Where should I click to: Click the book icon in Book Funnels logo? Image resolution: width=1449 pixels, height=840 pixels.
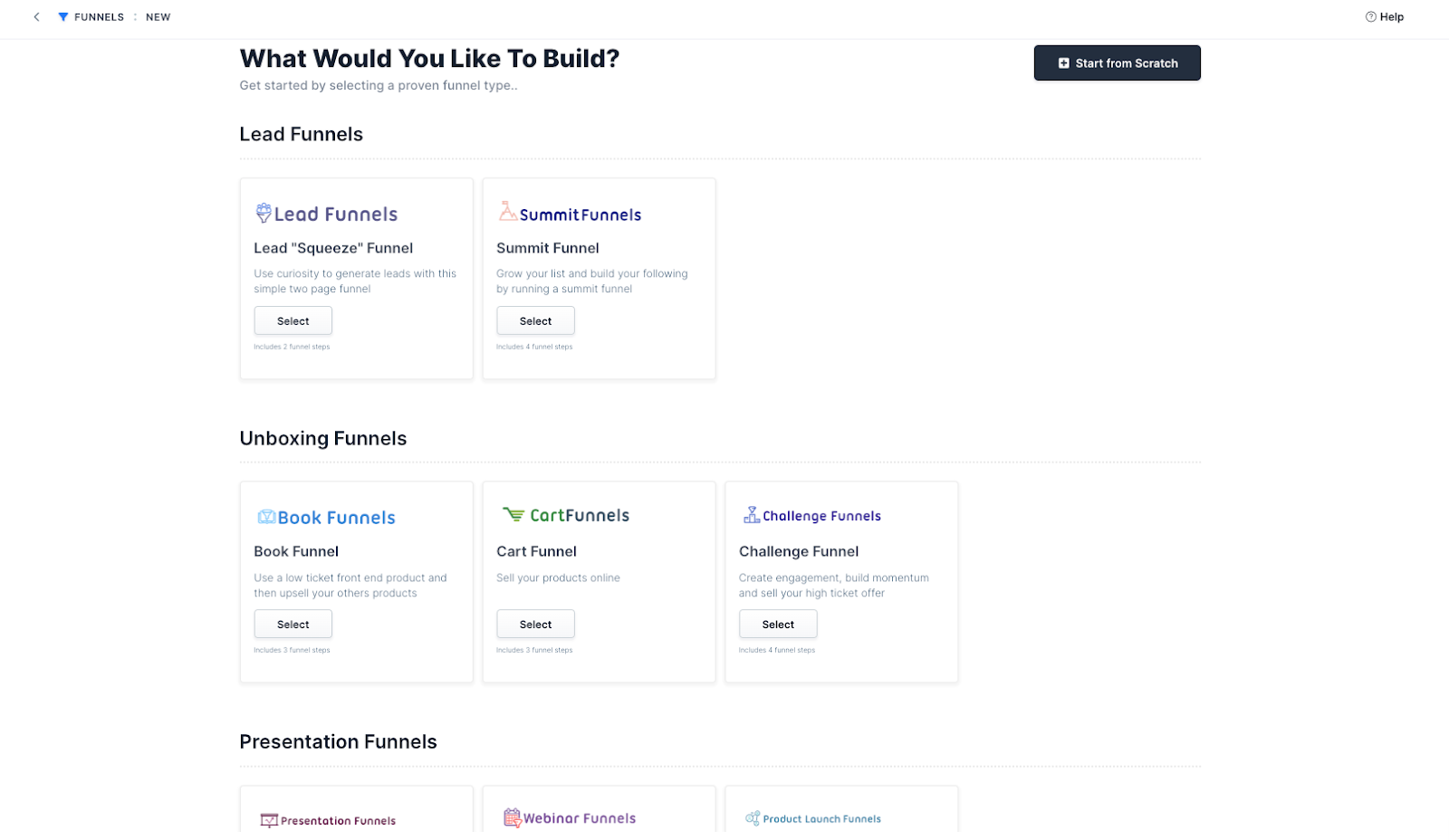coord(267,516)
